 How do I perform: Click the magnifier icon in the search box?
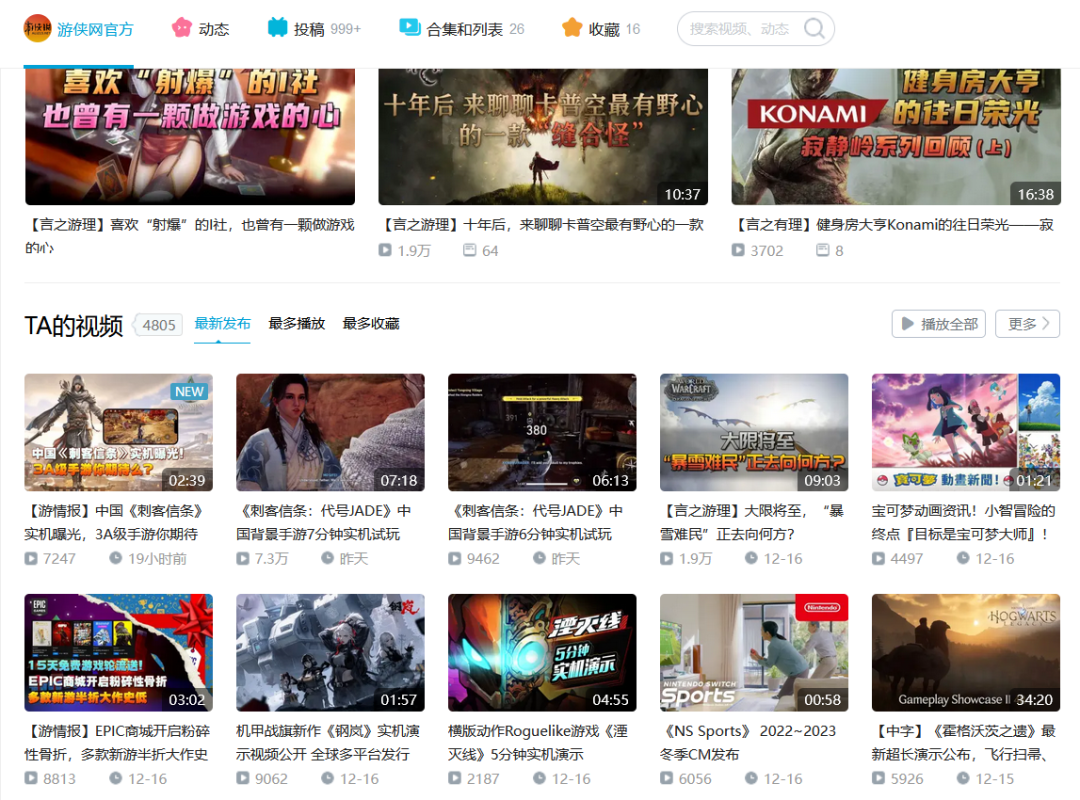[812, 28]
